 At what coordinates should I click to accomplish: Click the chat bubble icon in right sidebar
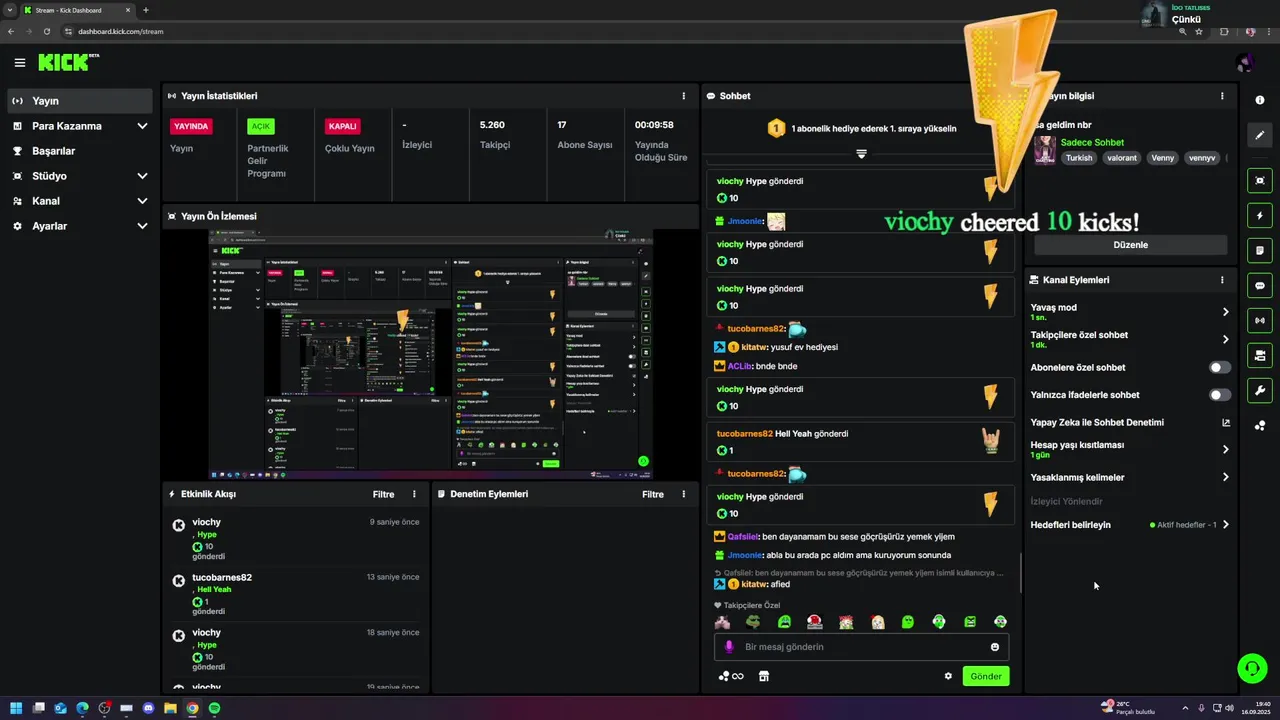(x=1259, y=285)
